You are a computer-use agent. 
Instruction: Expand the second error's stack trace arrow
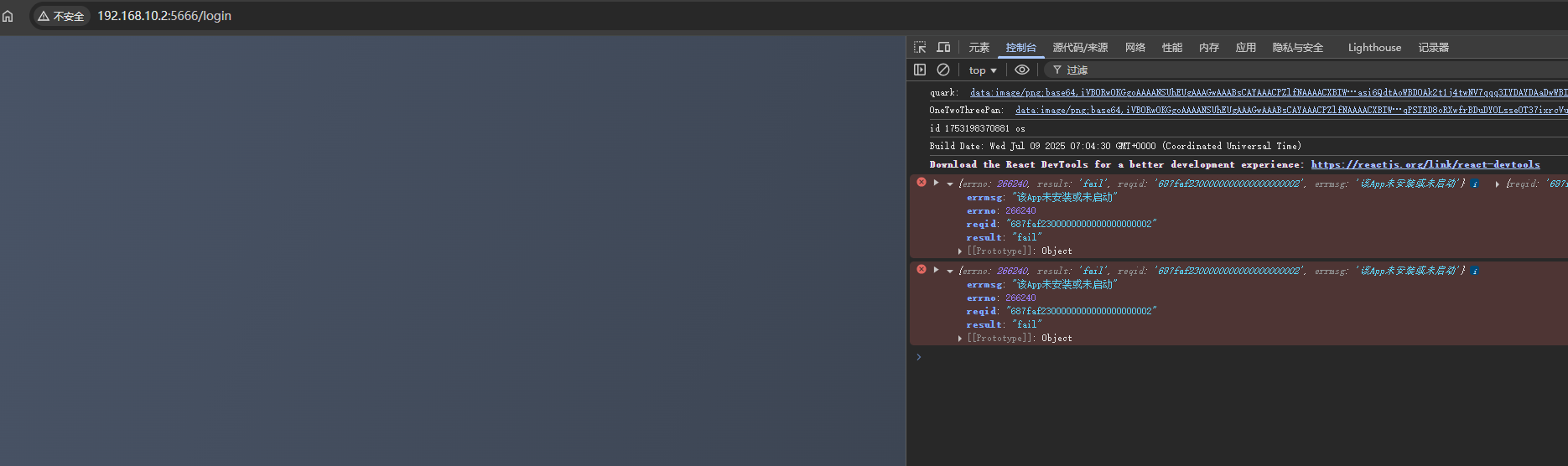936,269
